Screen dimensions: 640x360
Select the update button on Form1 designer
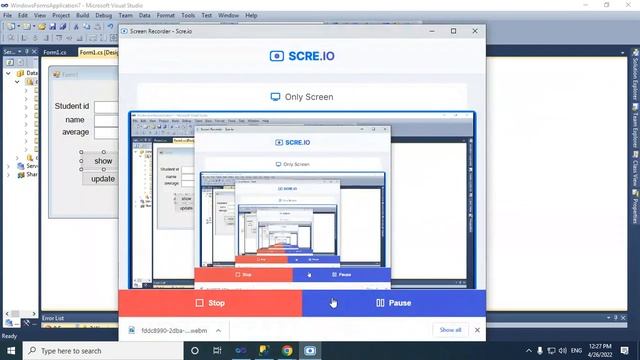point(101,179)
